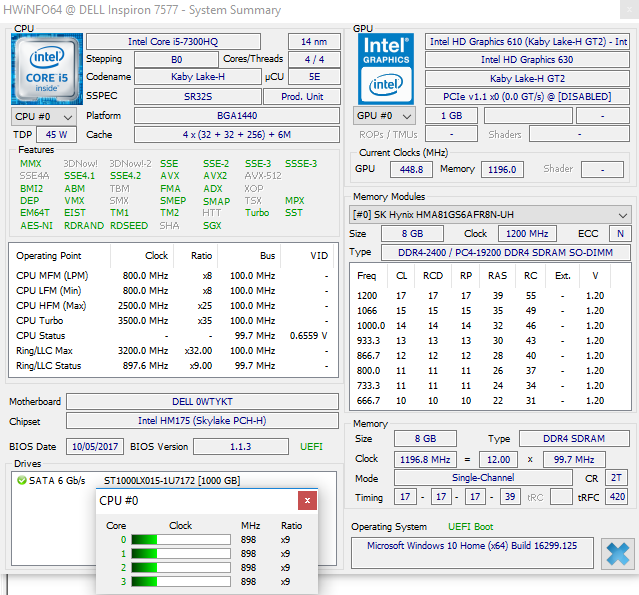Click the PCIe v1.1 x0 DISABLED field
This screenshot has height=595, width=639.
[x=527, y=97]
